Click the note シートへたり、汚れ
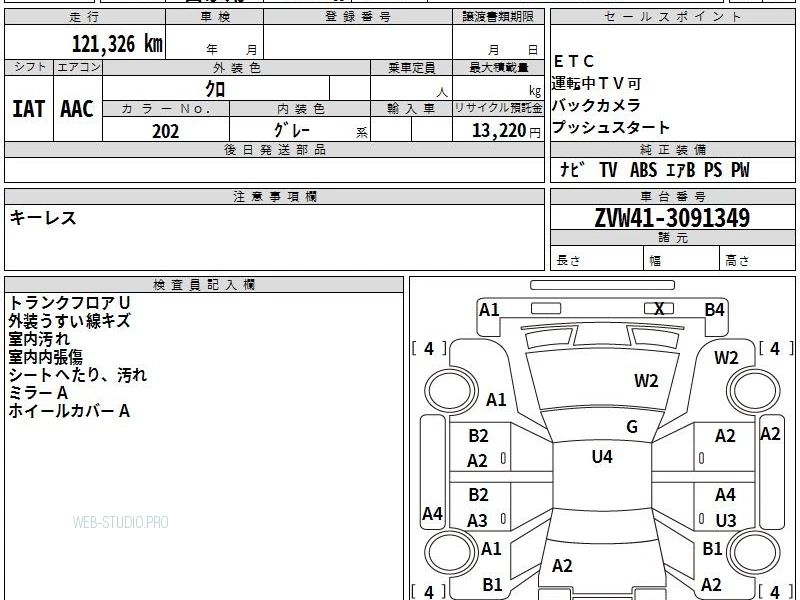Viewport: 800px width, 600px height. [x=78, y=375]
